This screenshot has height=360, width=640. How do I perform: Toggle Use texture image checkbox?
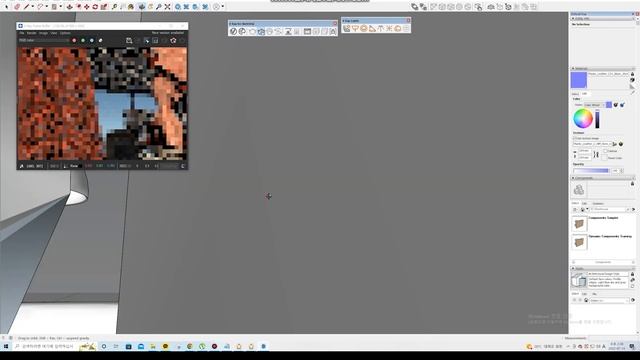tap(574, 138)
